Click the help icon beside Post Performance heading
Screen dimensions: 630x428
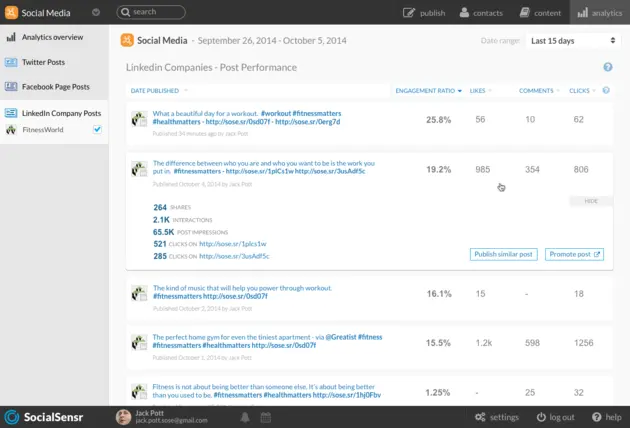(608, 67)
